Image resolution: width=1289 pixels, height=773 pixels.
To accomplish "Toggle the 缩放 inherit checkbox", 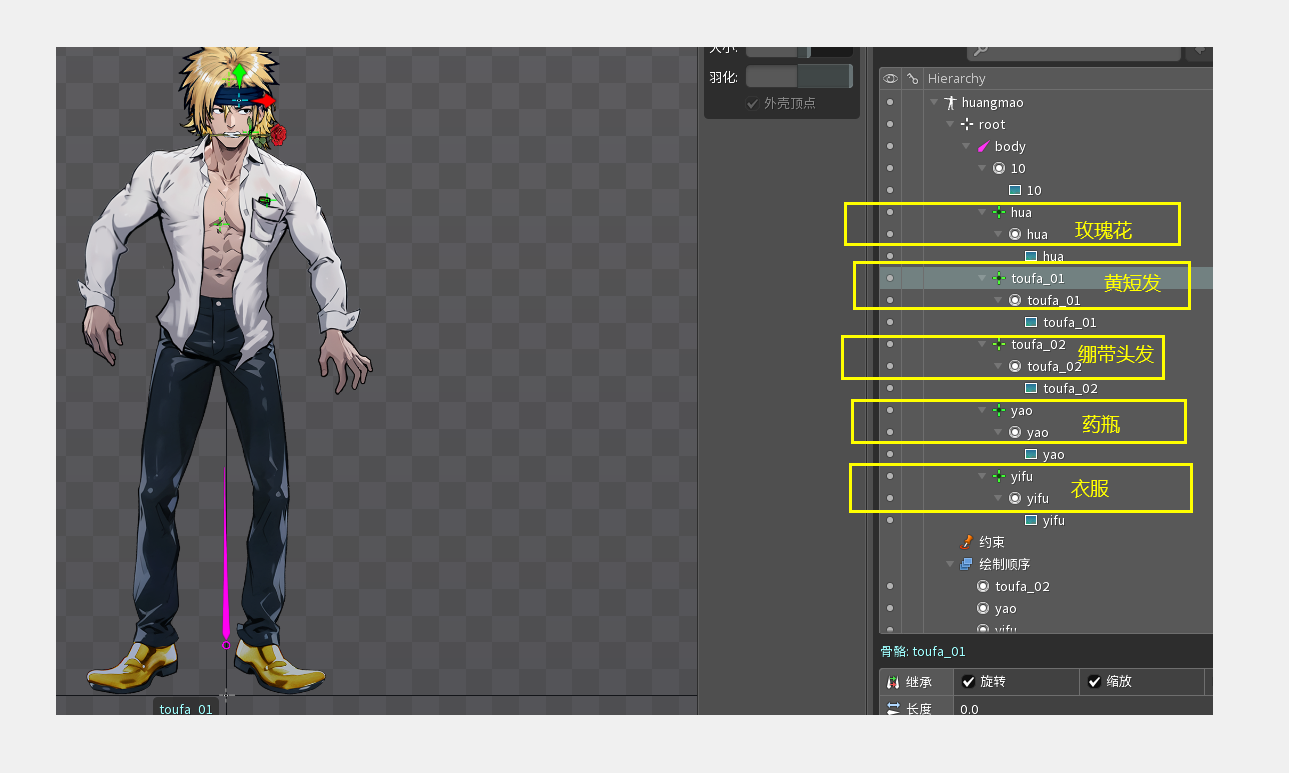I will tap(1094, 682).
